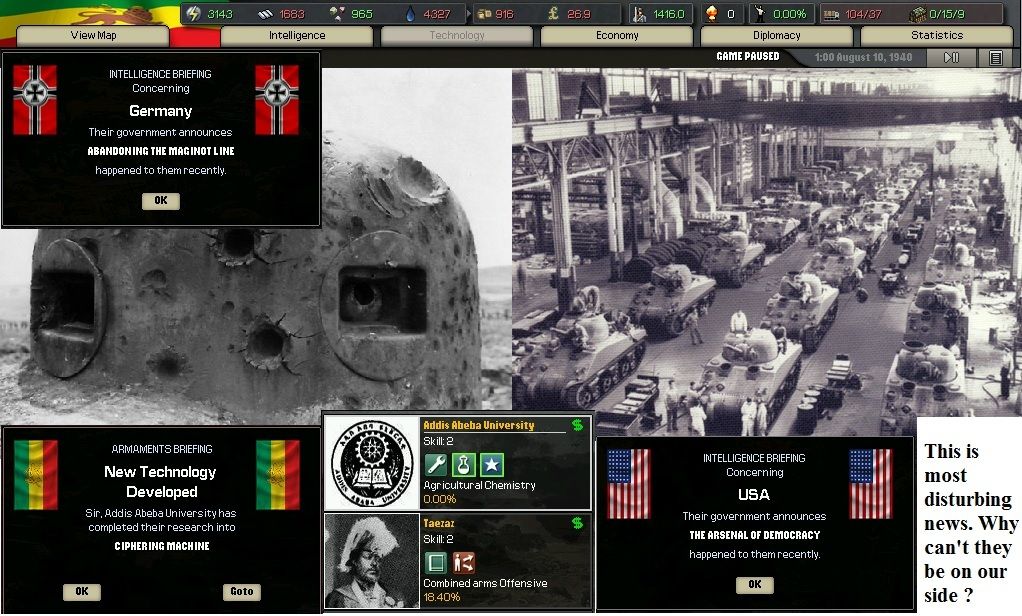Click the chemistry flask specialty icon
Screen dimensions: 1022x616
point(463,464)
